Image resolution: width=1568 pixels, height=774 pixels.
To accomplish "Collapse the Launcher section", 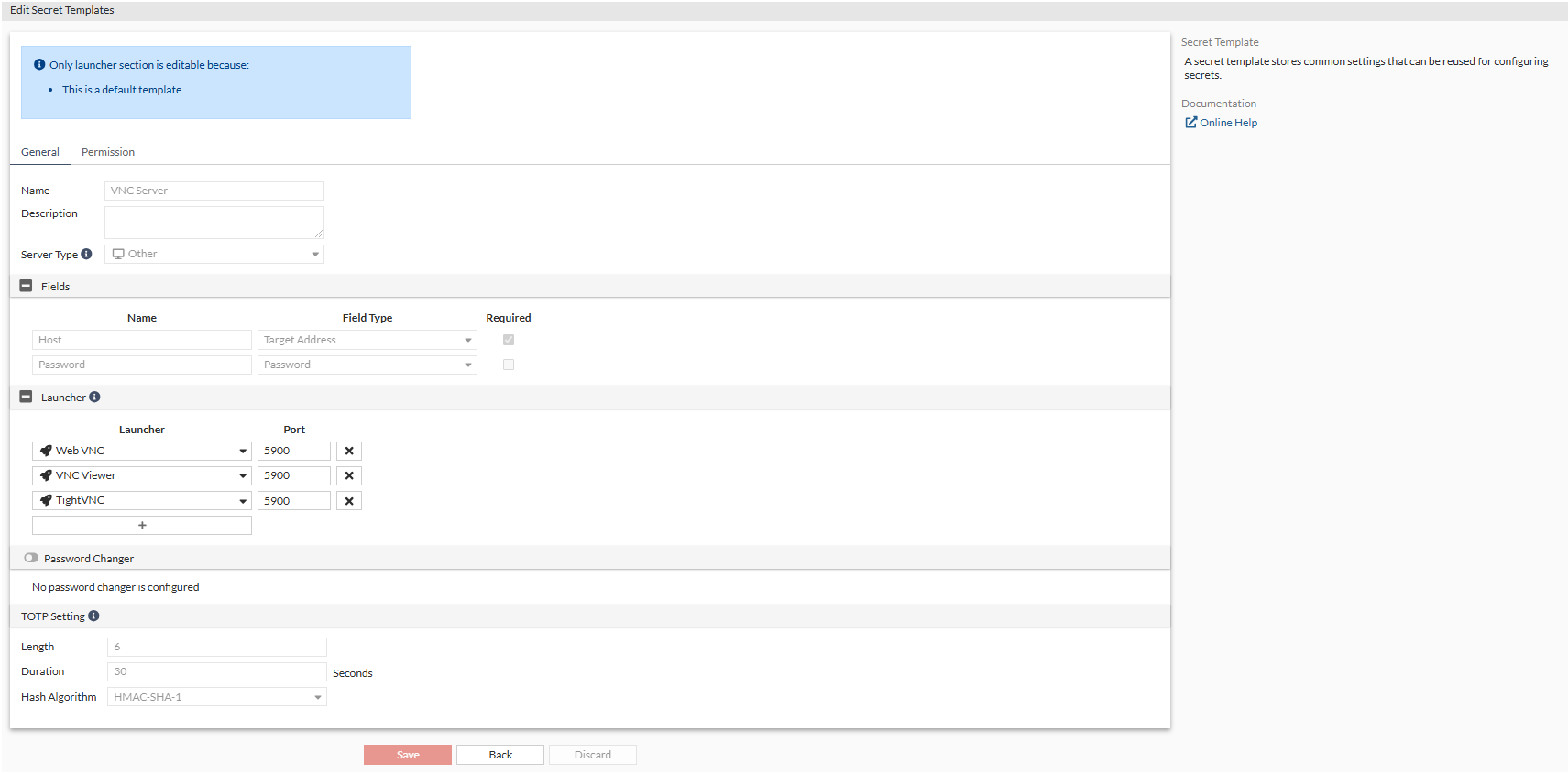I will 26,398.
